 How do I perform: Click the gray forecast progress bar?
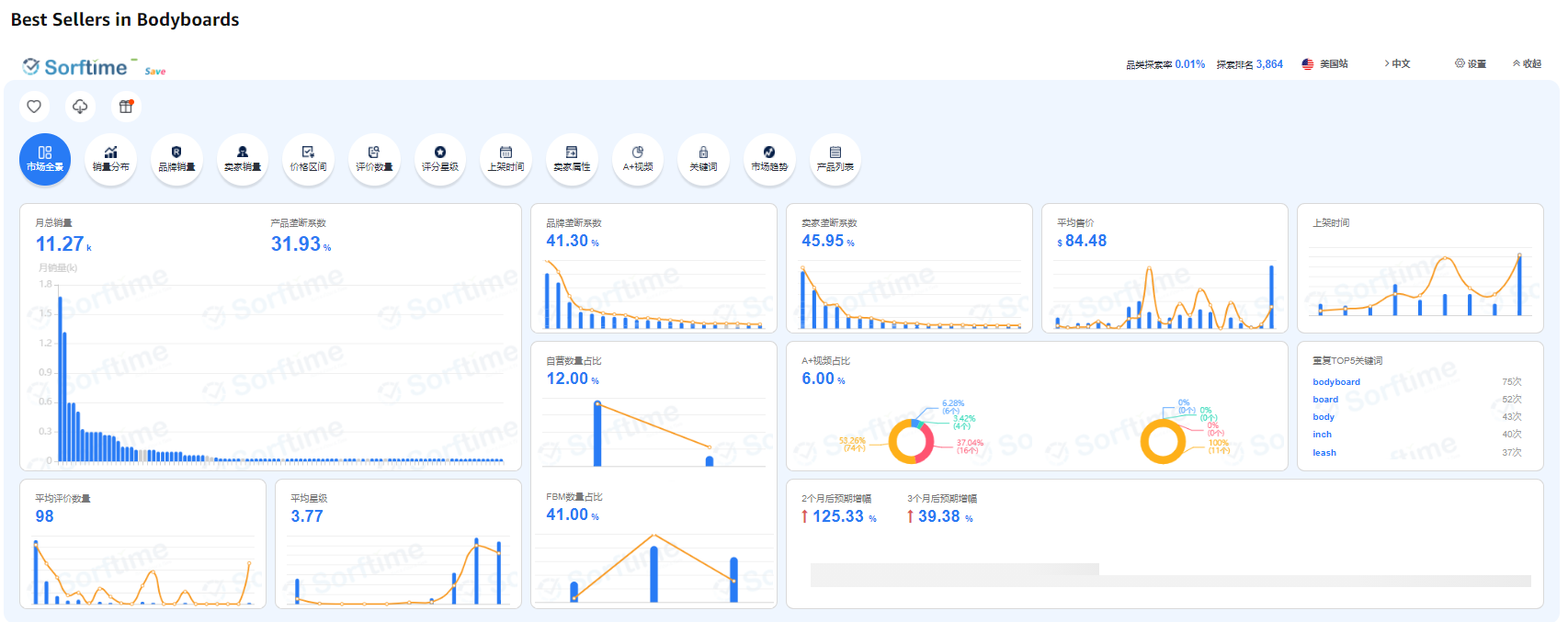point(1170,576)
